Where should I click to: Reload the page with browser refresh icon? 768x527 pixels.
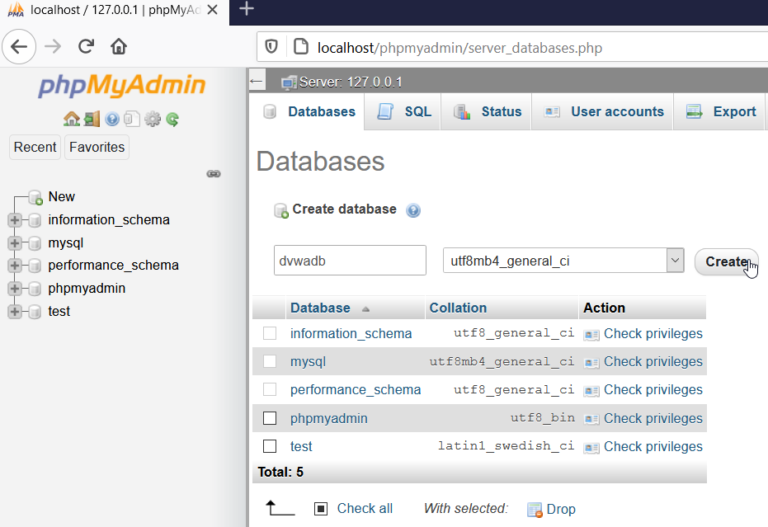tap(86, 47)
